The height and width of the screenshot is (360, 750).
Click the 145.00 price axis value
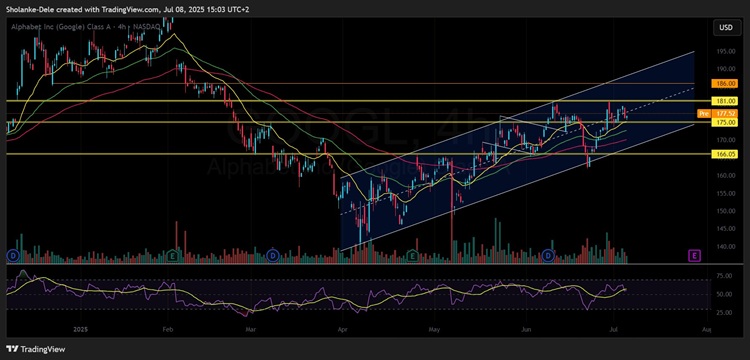point(726,229)
